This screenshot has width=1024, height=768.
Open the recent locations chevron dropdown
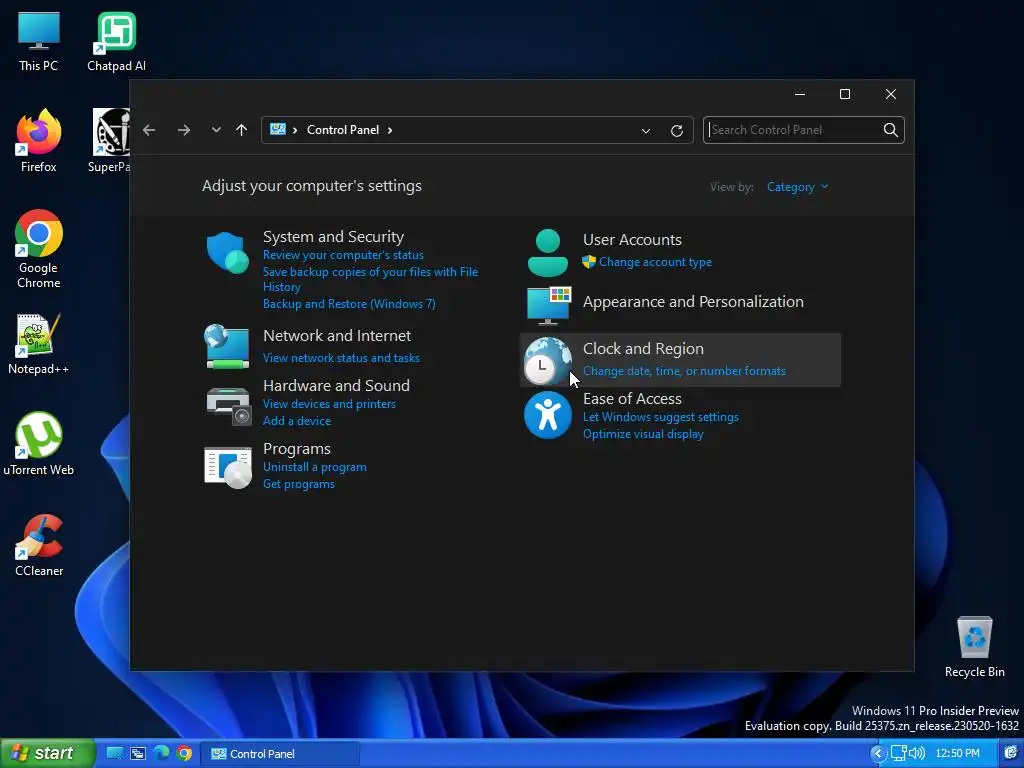click(216, 130)
